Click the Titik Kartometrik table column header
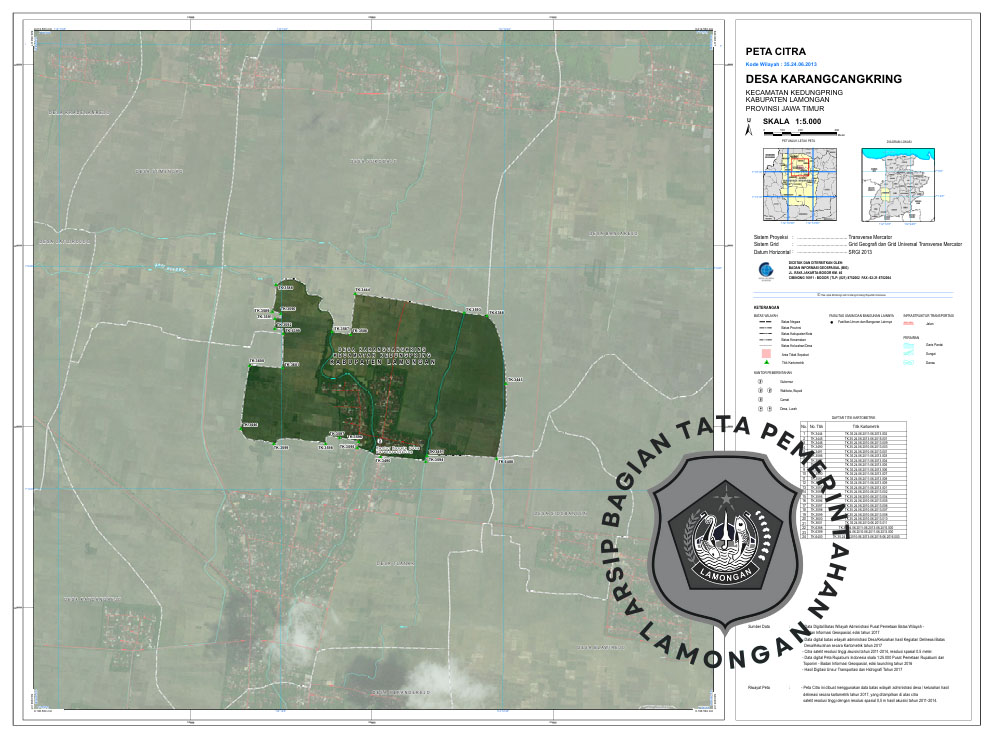 click(x=866, y=425)
